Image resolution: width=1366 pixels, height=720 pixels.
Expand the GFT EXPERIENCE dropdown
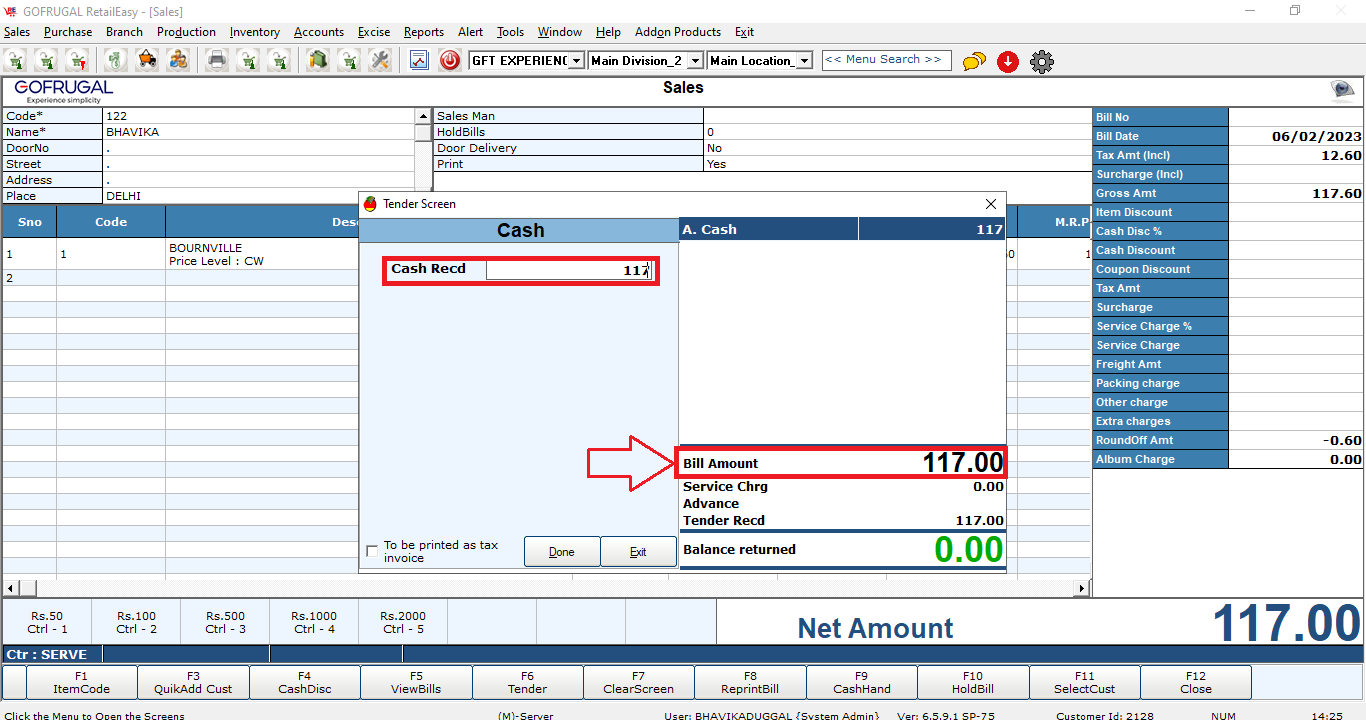point(577,61)
